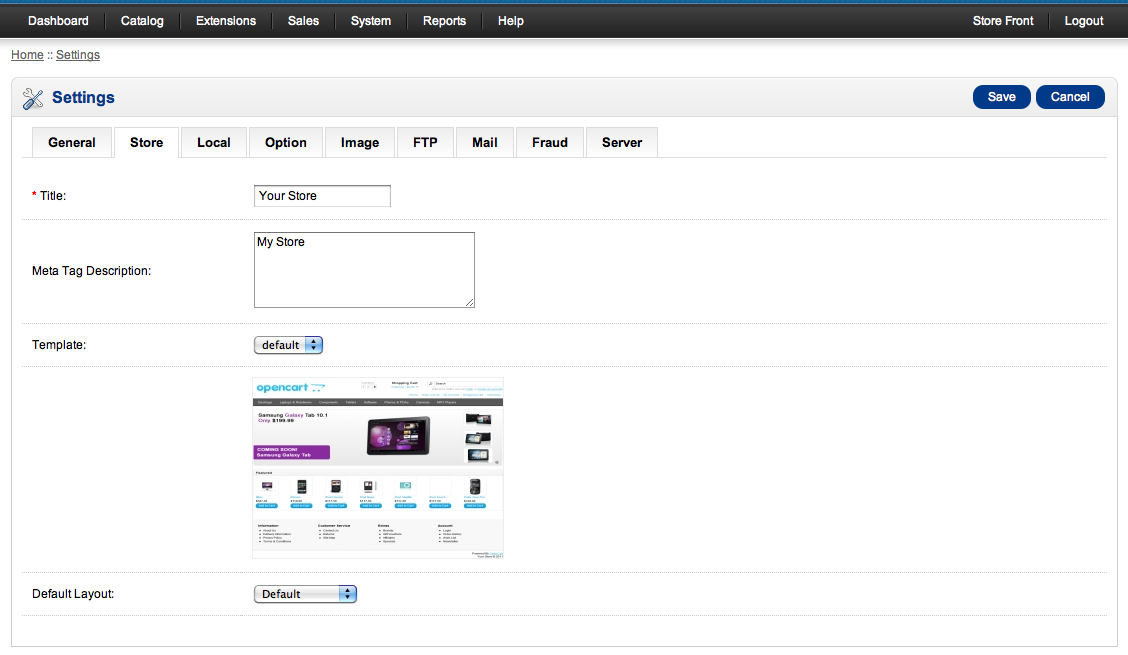Viewport: 1128px width, 655px height.
Task: Open the Sales menu
Action: [302, 20]
